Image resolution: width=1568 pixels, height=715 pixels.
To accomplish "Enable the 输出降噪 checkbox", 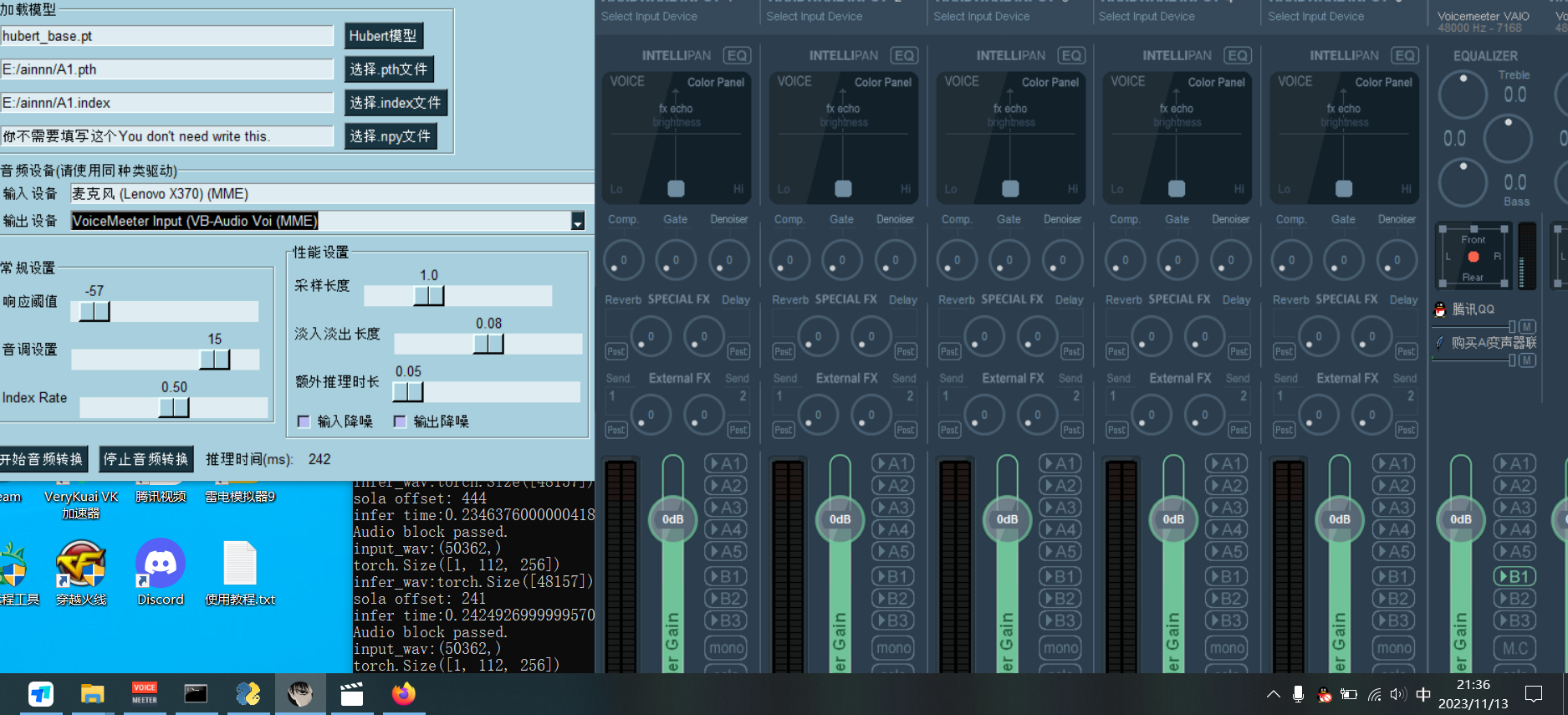I will (400, 421).
